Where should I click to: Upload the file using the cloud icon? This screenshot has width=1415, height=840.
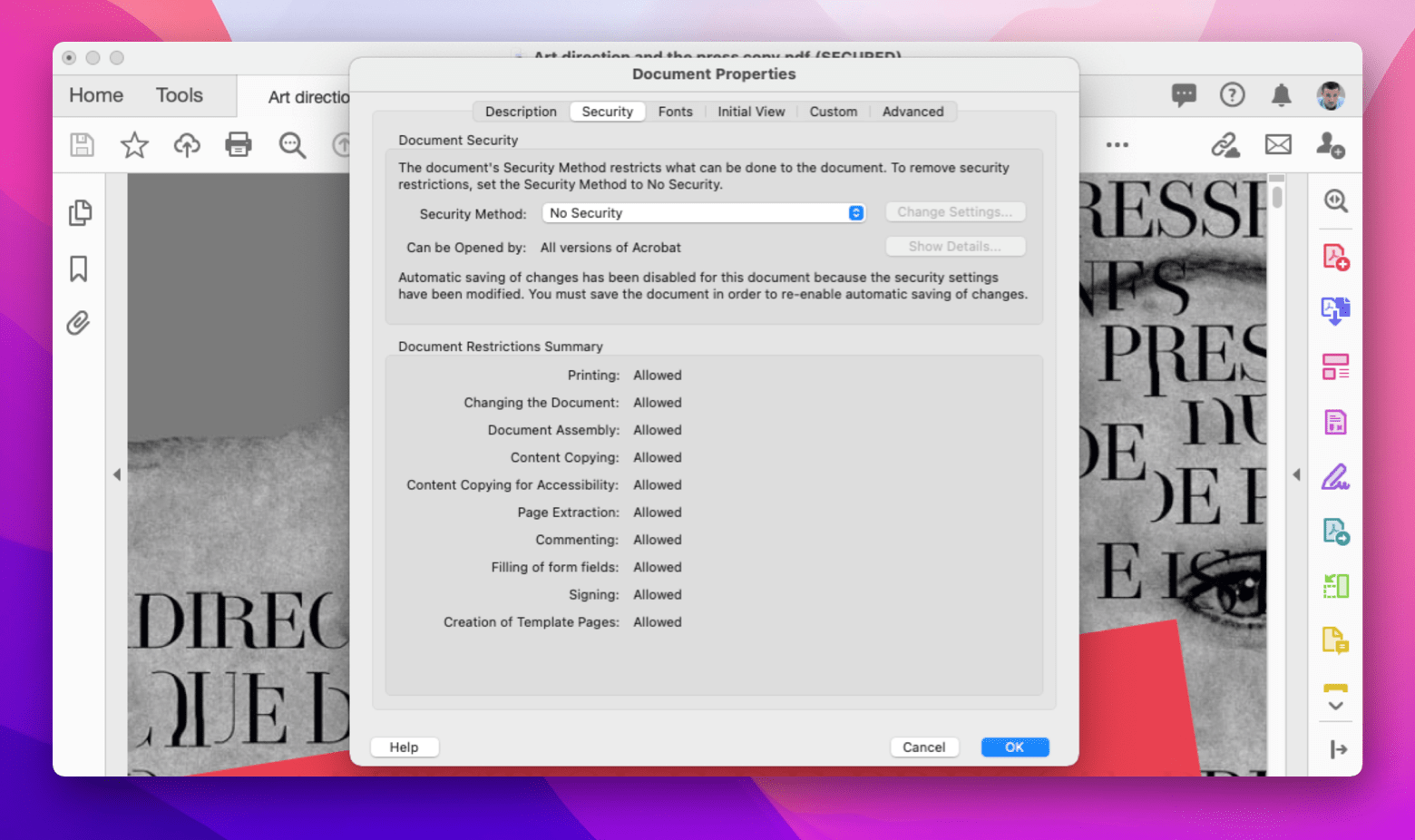point(186,144)
